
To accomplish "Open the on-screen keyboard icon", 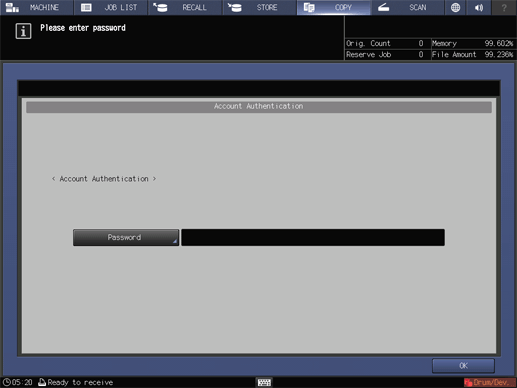I will (x=264, y=382).
